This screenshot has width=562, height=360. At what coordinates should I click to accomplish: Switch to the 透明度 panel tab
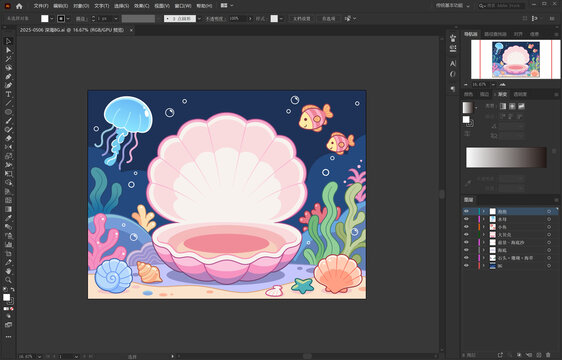coord(520,94)
